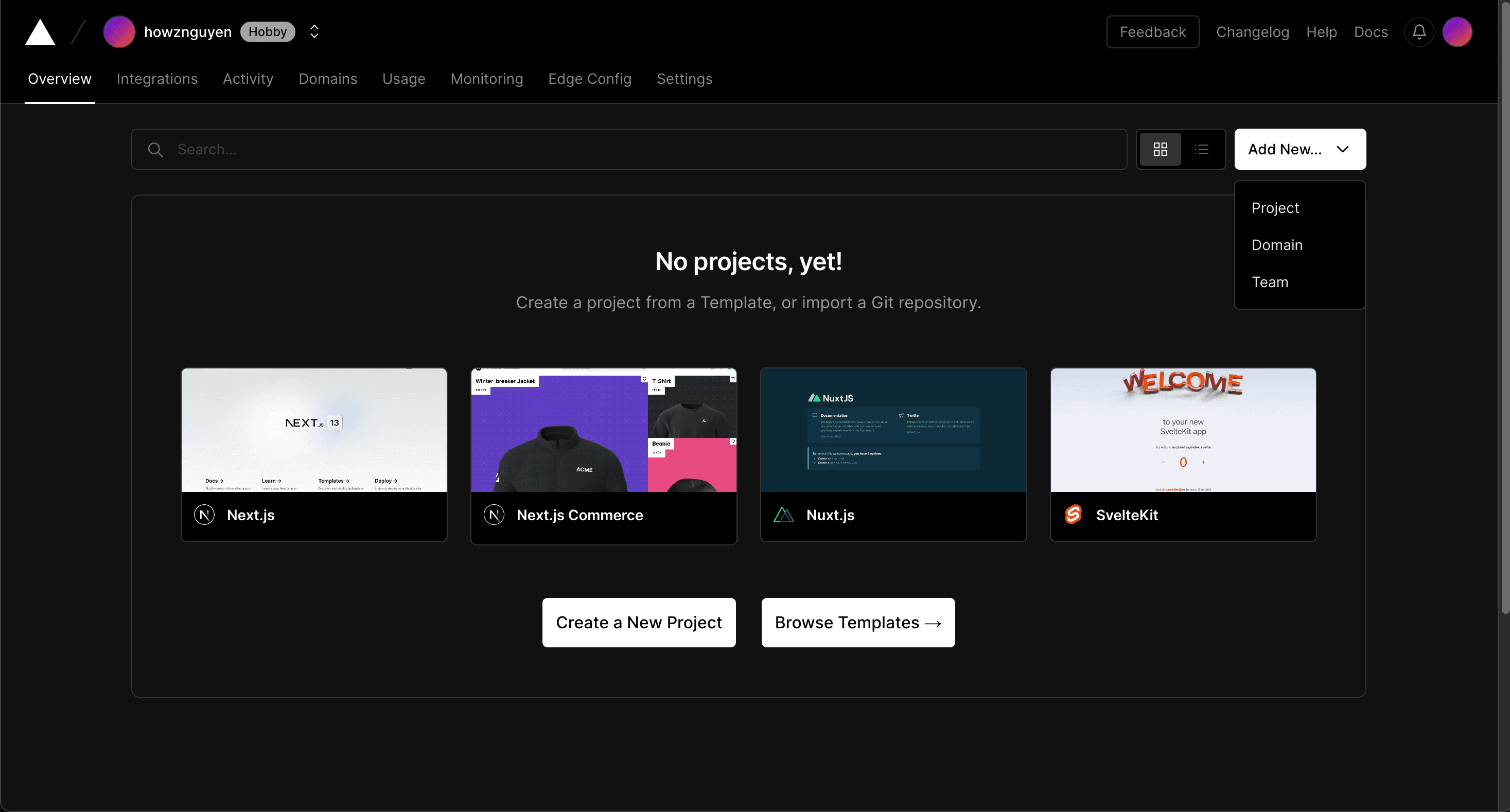Click the Hobby plan badge
Viewport: 1510px width, 812px height.
pyautogui.click(x=267, y=32)
